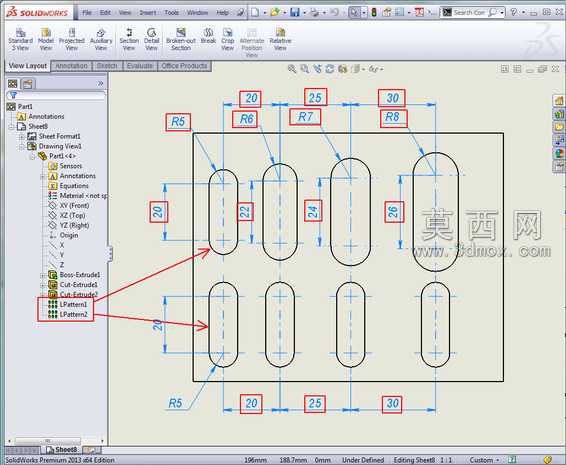Click the Sheet8 tab at bottom
The image size is (566, 465).
[61, 450]
